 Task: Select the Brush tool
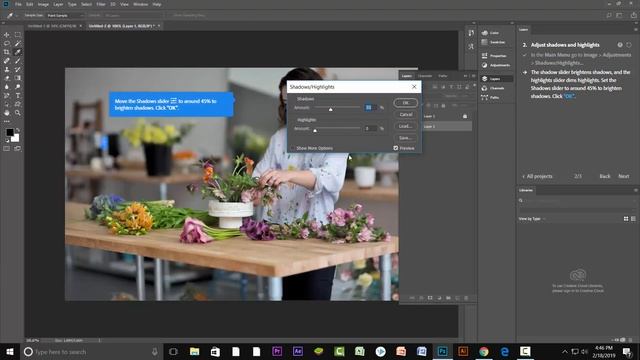pyautogui.click(x=18, y=61)
